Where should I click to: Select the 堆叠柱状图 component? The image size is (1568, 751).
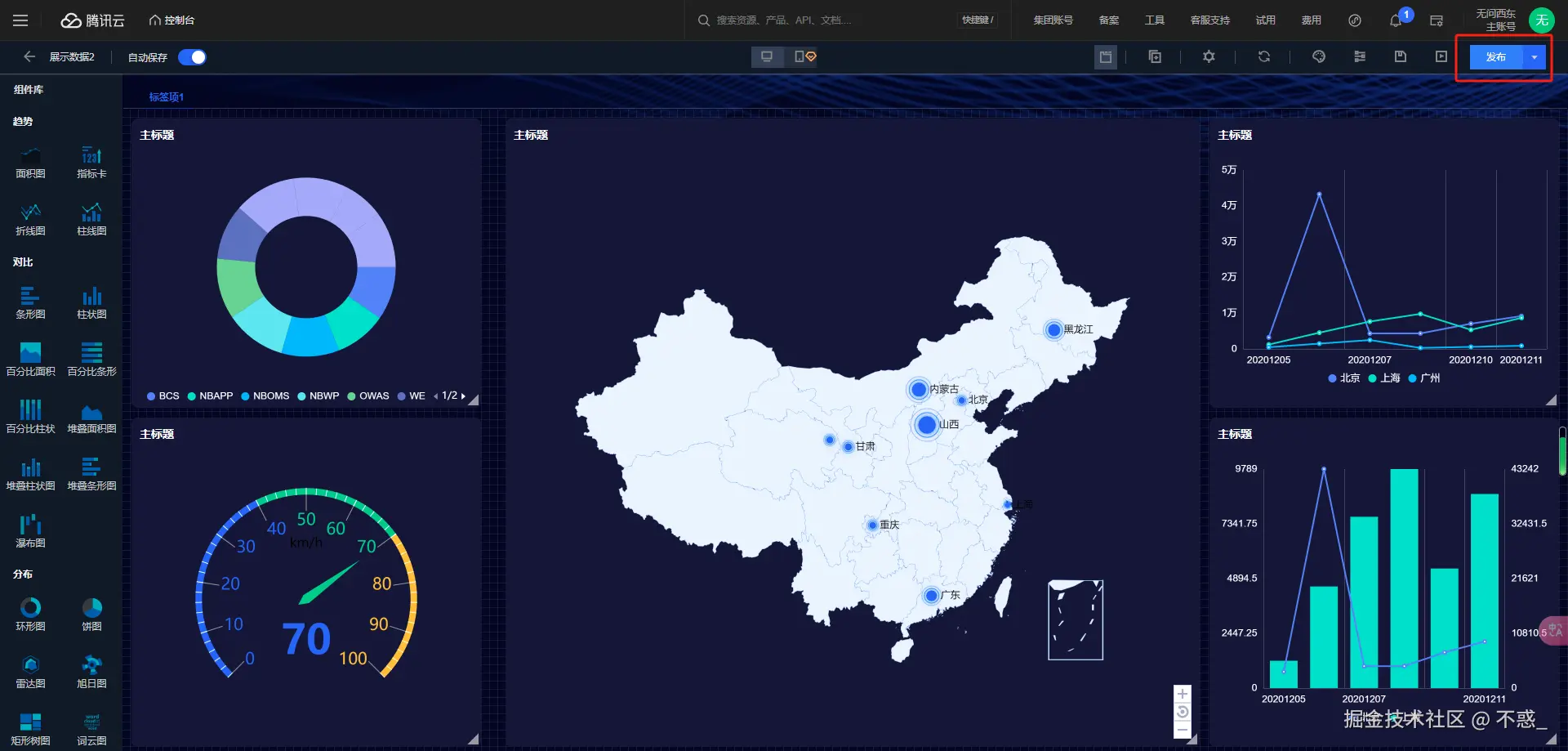click(30, 474)
